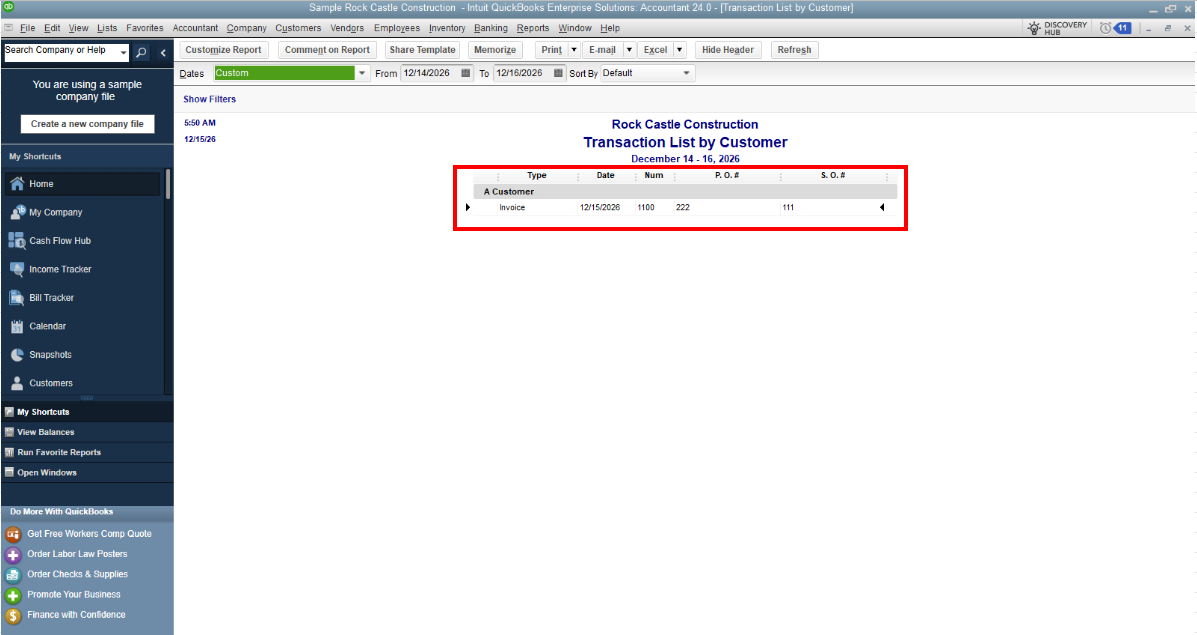Collapse the left icon bar arrow

coord(163,53)
